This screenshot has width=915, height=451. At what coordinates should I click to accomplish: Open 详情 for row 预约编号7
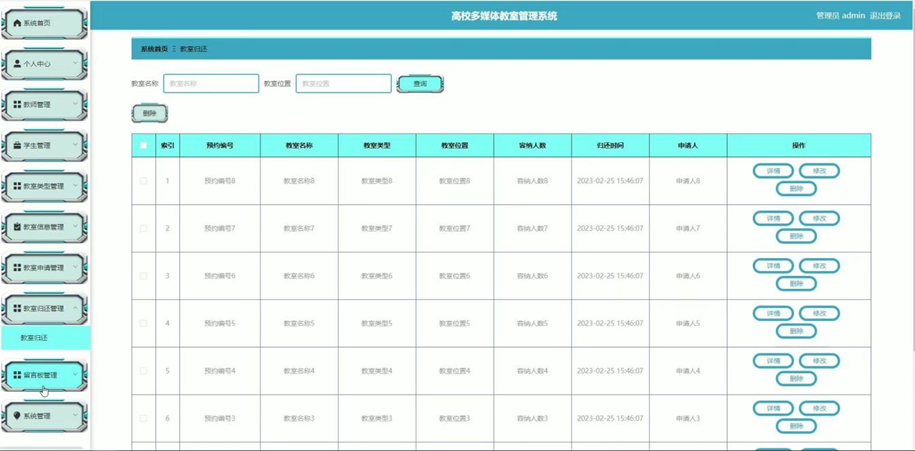click(x=773, y=218)
